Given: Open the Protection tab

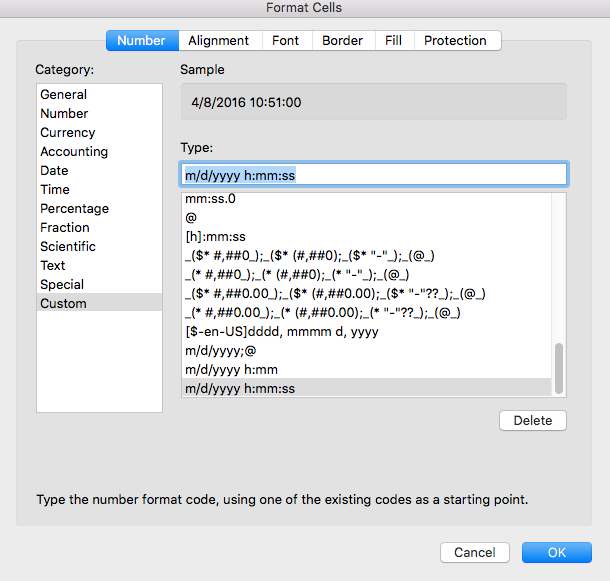Looking at the screenshot, I should [x=455, y=41].
